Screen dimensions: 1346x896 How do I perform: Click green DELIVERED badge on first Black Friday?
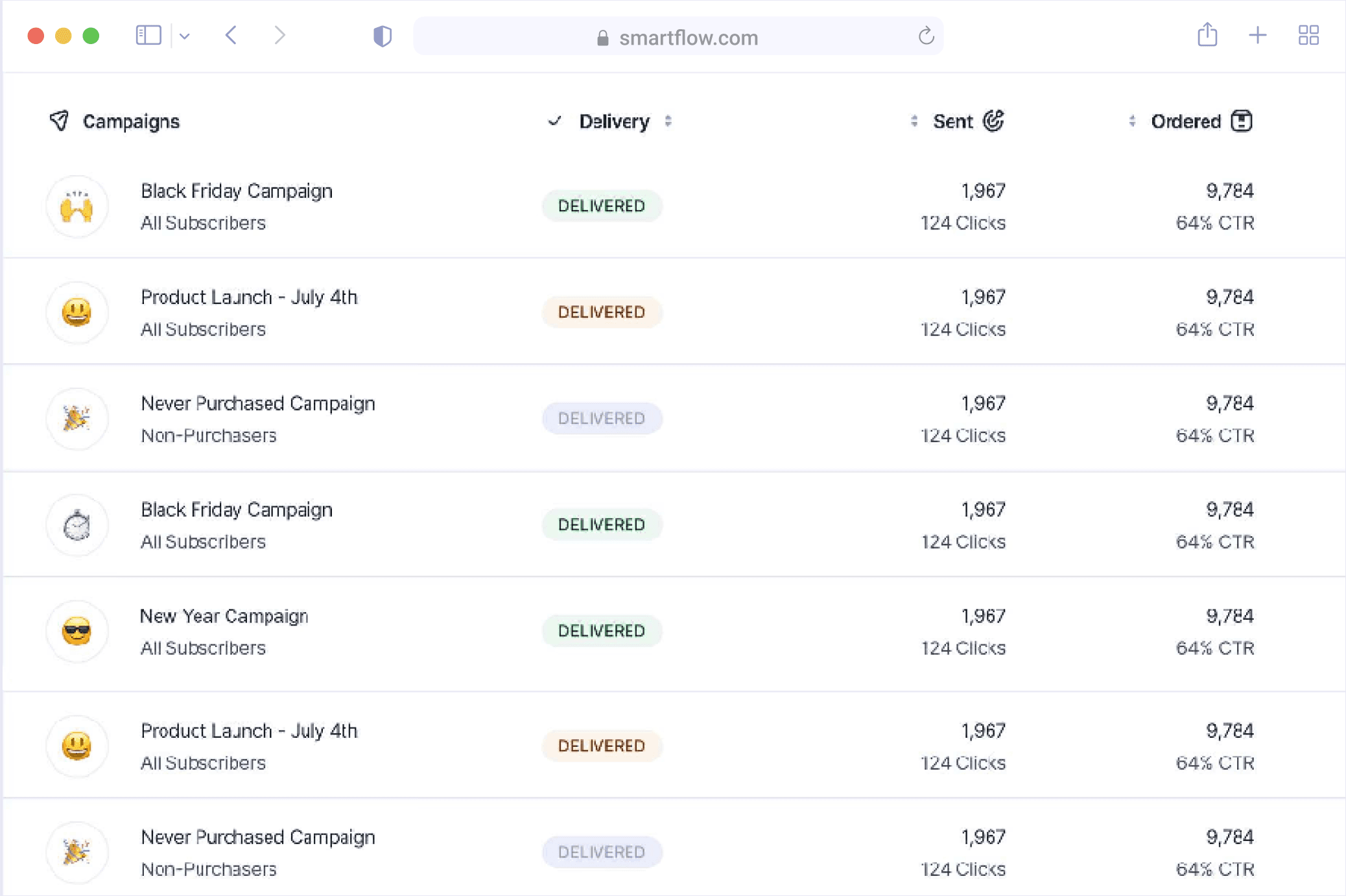click(602, 206)
